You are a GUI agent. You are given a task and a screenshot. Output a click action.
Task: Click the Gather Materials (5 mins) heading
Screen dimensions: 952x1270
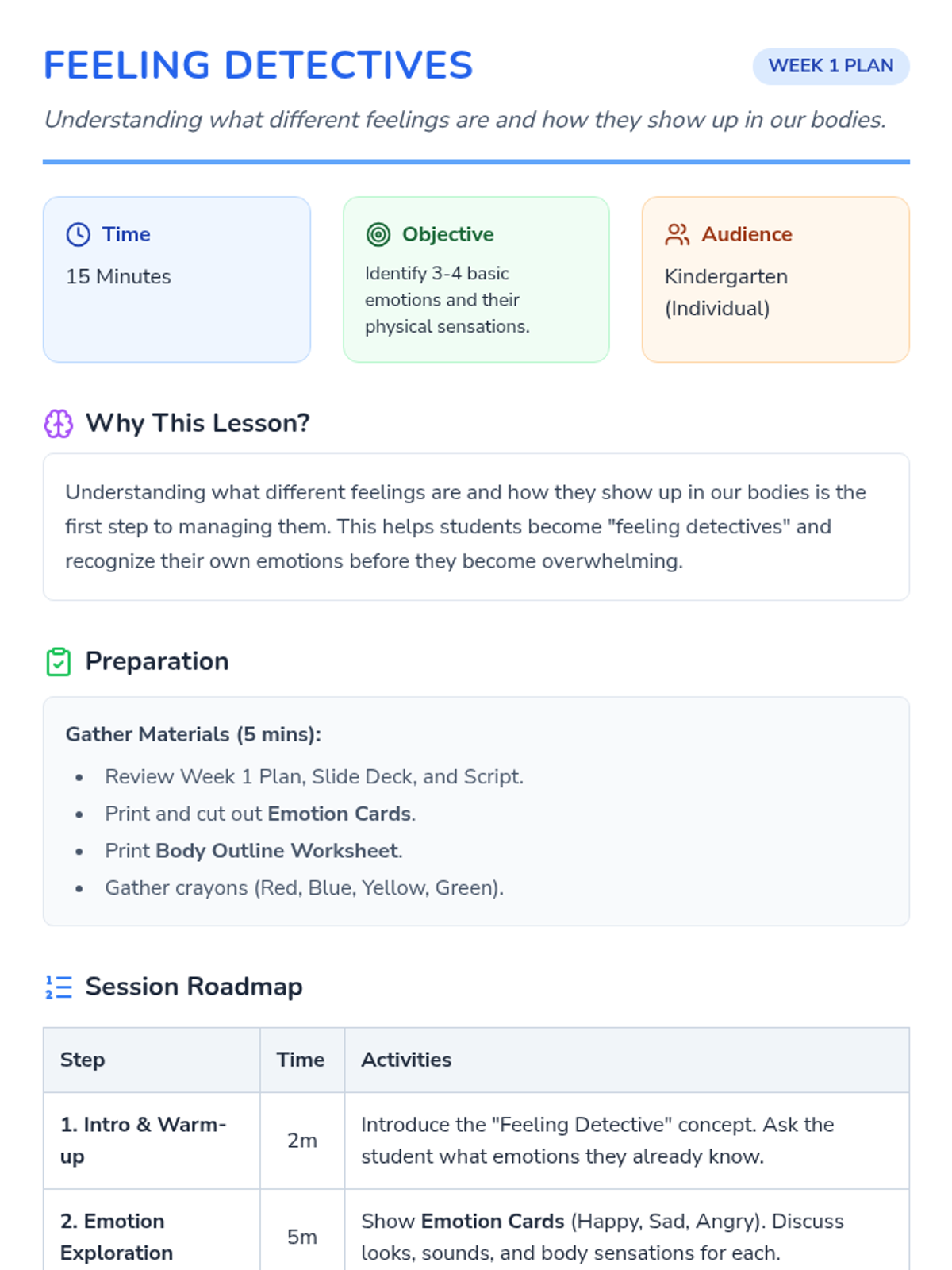(x=194, y=734)
